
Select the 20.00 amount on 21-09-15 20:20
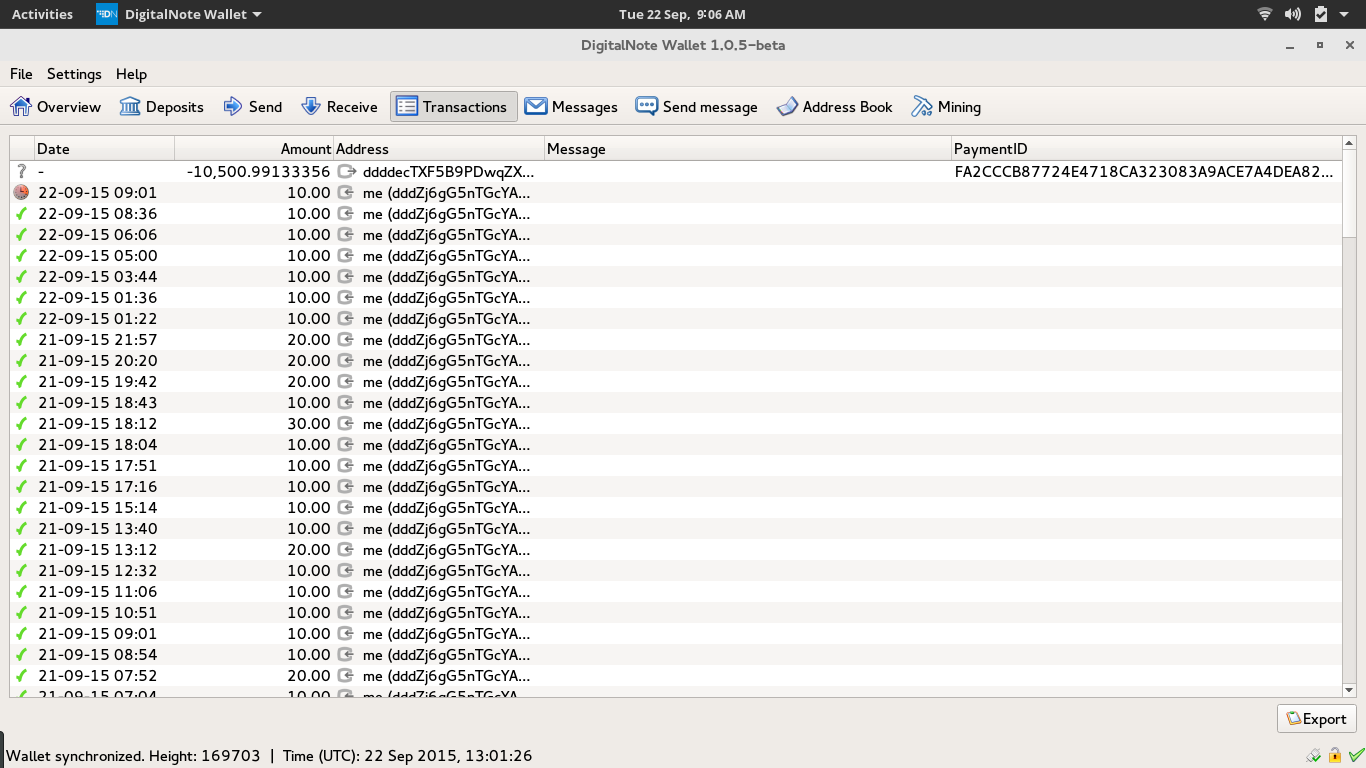(308, 361)
